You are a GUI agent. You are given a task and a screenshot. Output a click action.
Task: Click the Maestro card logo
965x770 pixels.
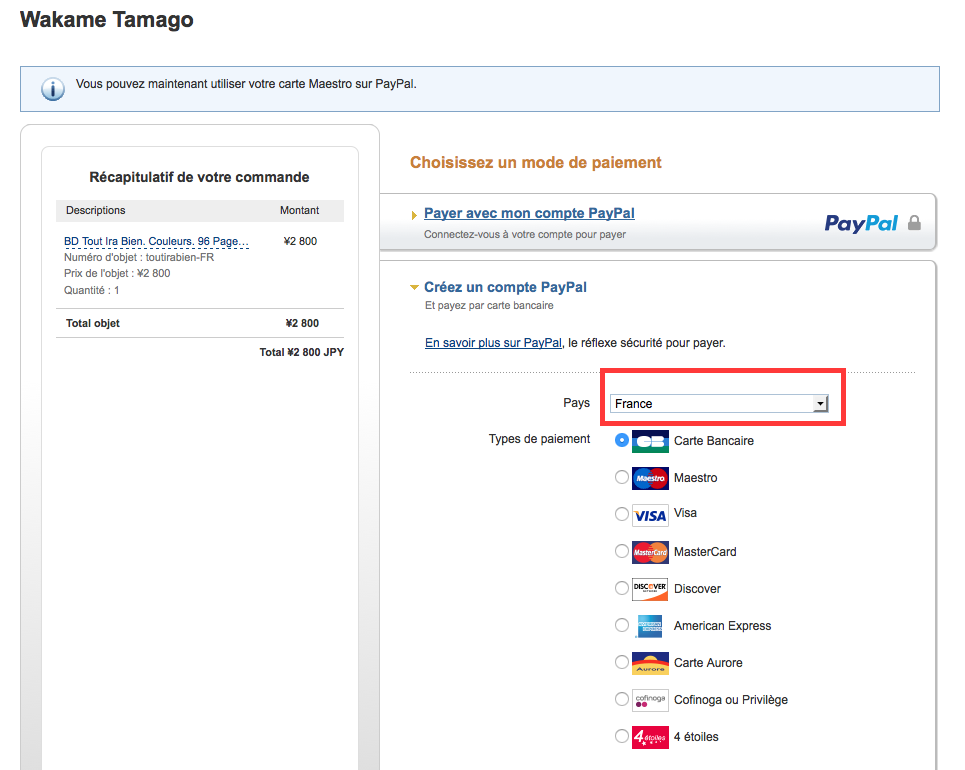tap(649, 477)
